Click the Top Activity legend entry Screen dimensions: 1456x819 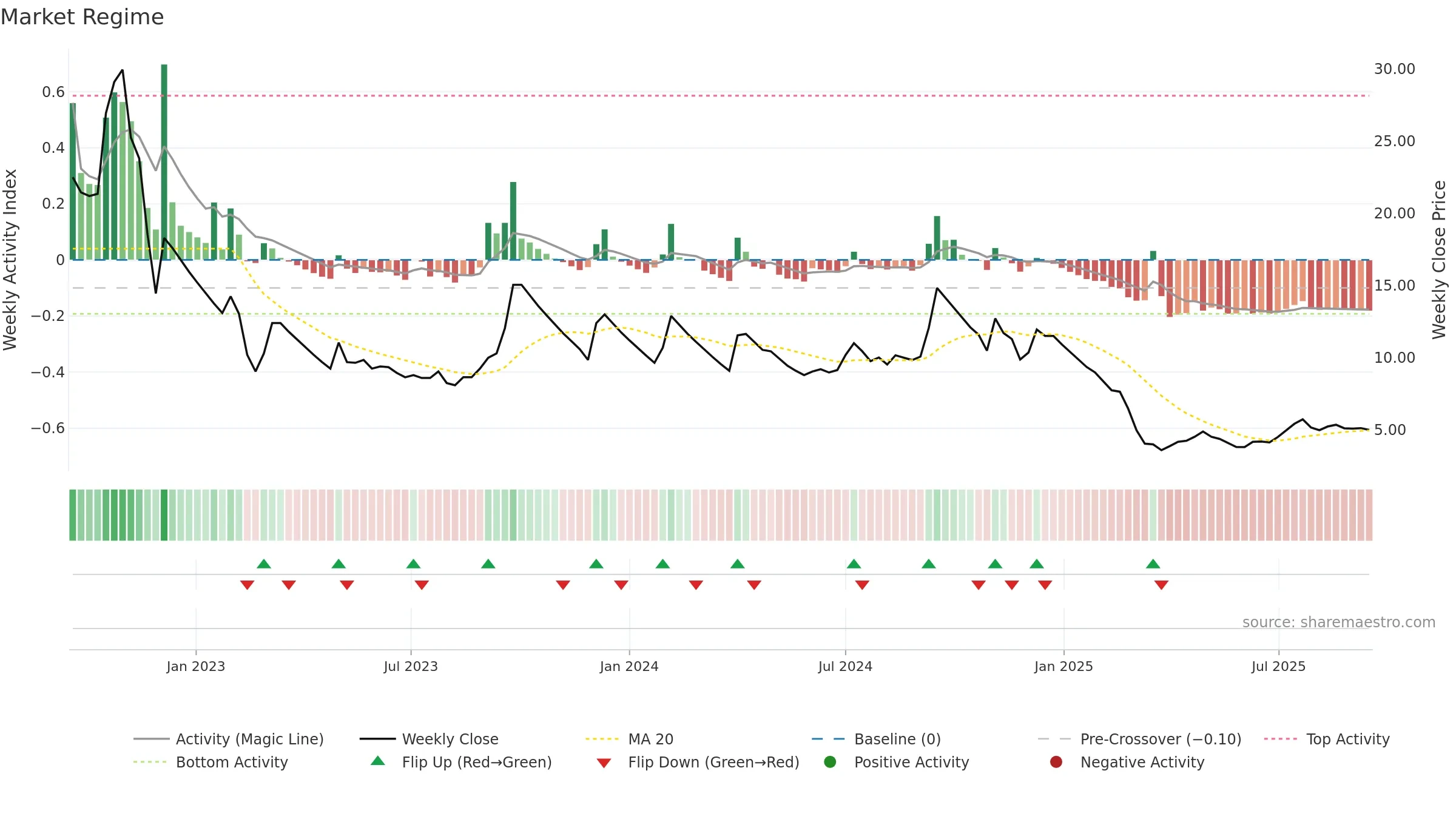1327,739
